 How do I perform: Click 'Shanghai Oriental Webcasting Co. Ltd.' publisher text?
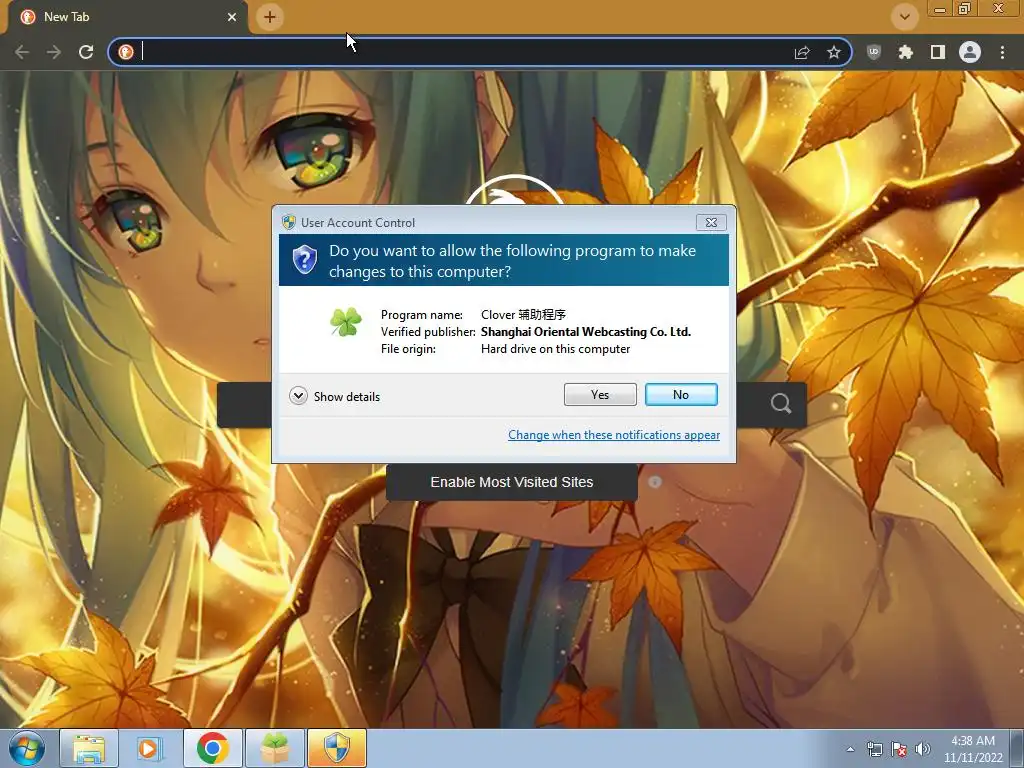click(586, 332)
